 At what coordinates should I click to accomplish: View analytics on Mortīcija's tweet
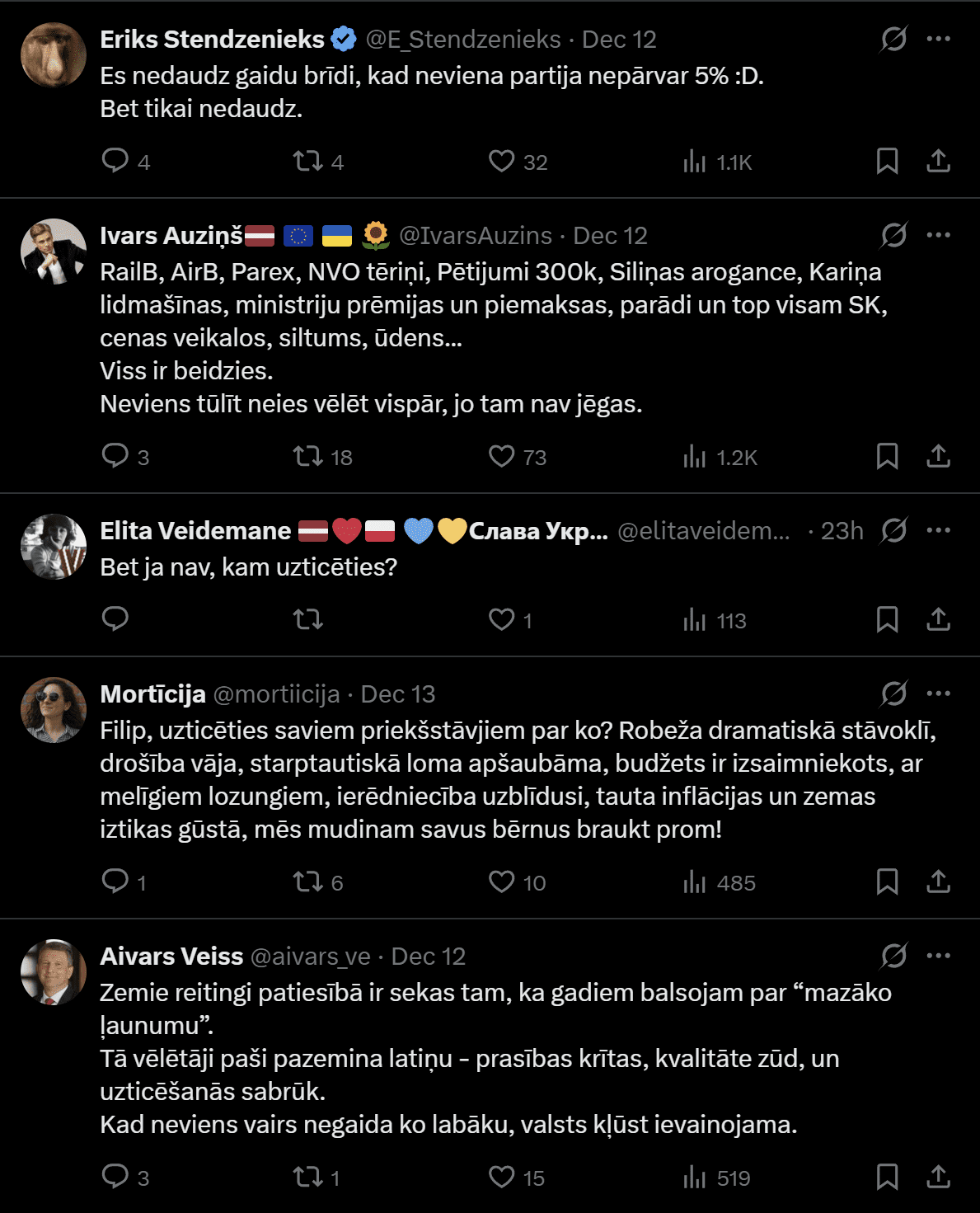tap(695, 882)
